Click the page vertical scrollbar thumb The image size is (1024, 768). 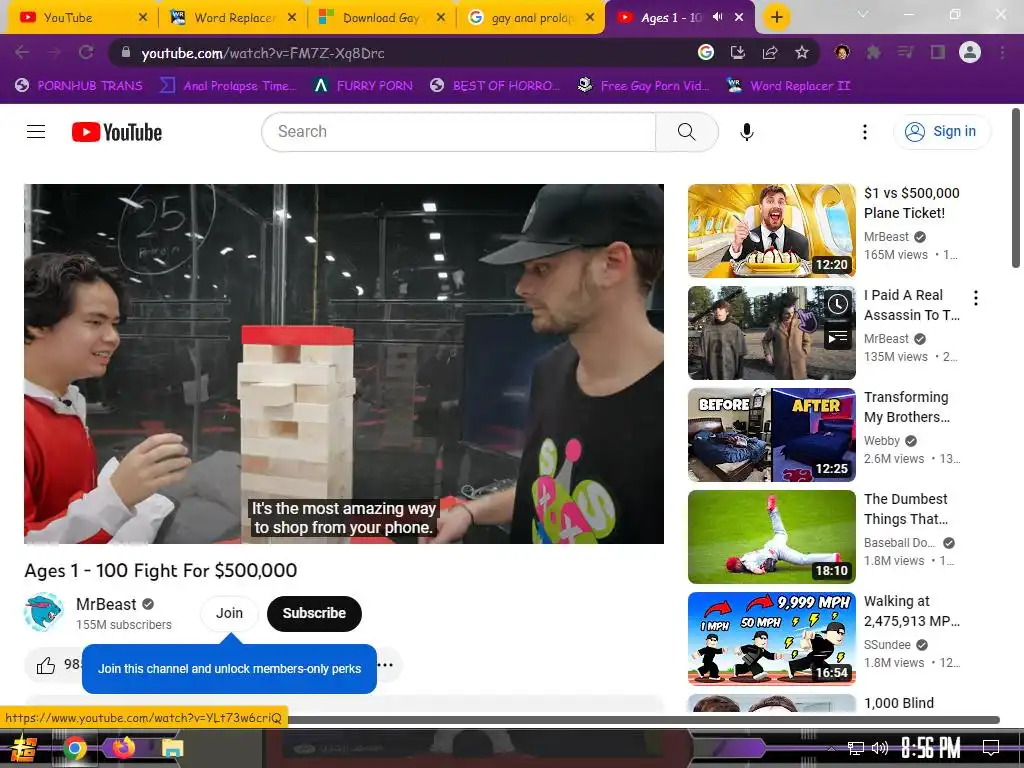1016,188
